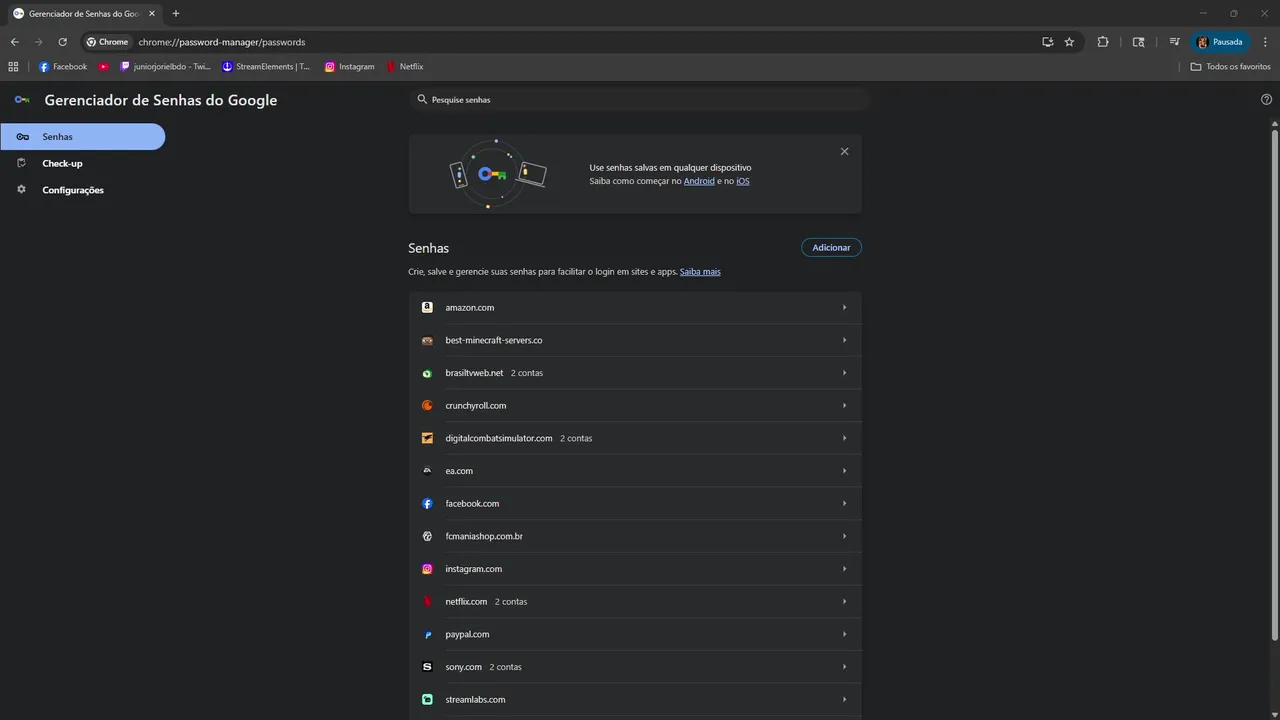This screenshot has height=720, width=1280.
Task: Open the Netflix bookmark in bookmarks bar
Action: pyautogui.click(x=405, y=67)
